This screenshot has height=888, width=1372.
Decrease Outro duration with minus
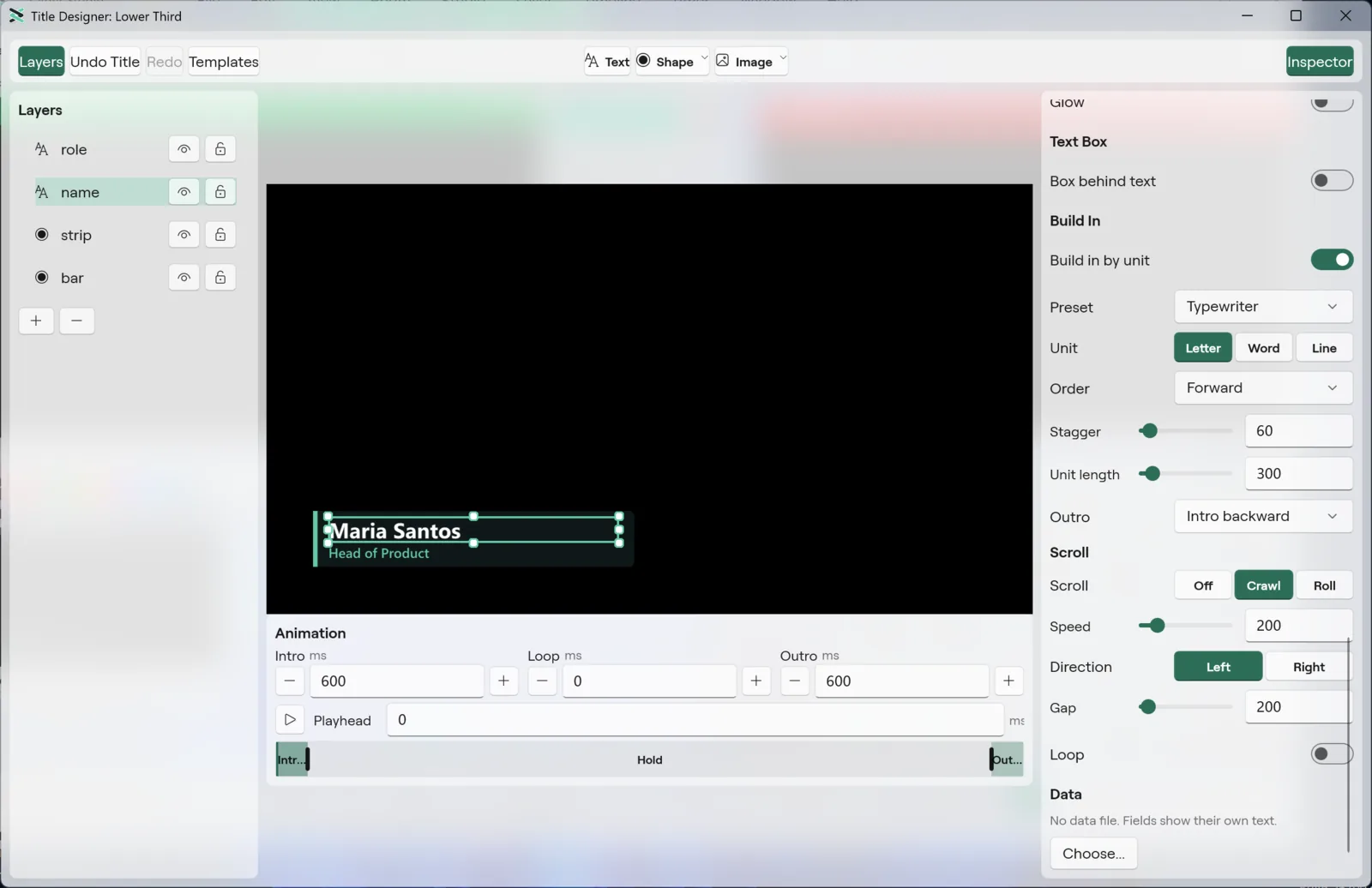(795, 681)
